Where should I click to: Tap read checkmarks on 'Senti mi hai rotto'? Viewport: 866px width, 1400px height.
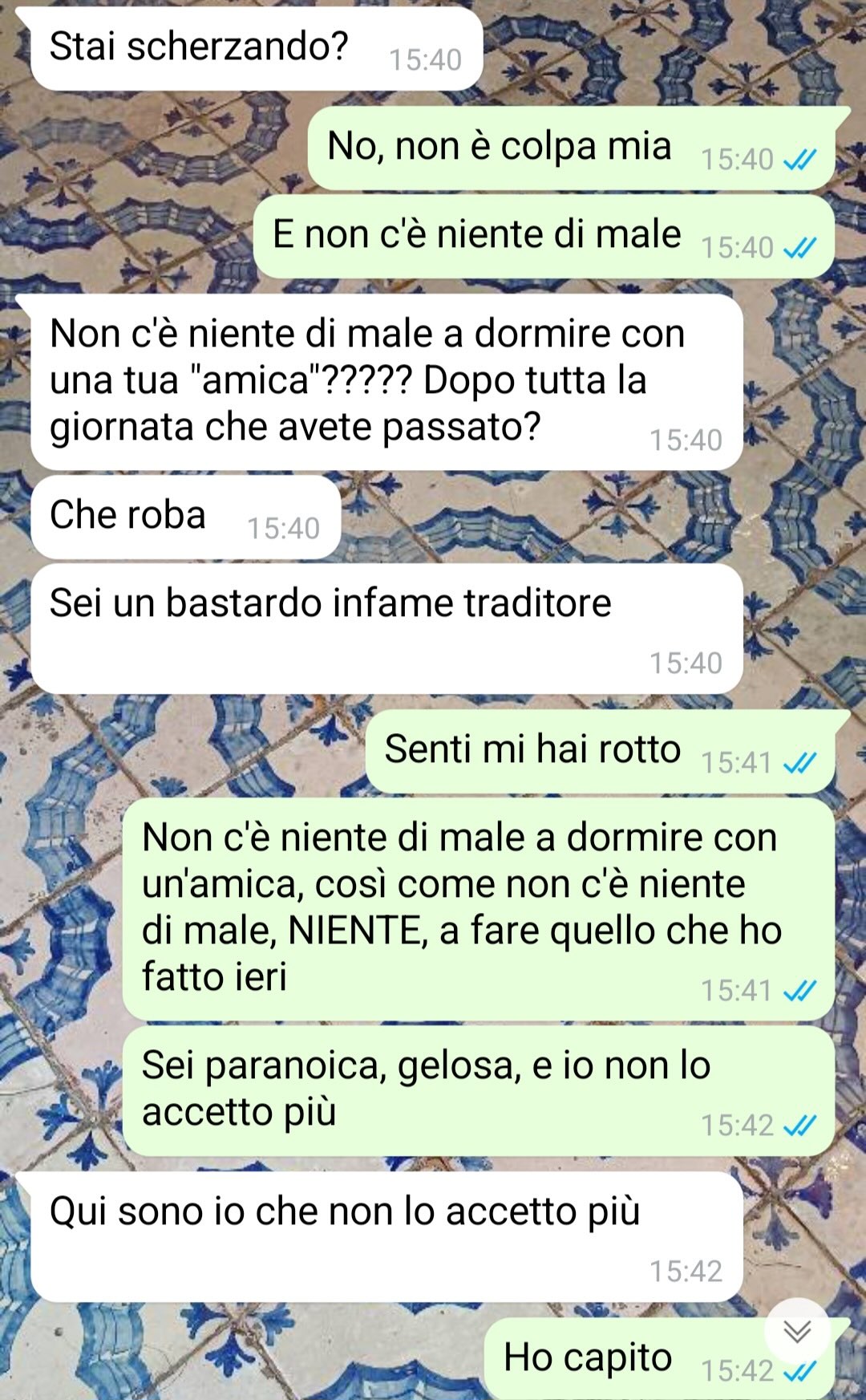(799, 763)
